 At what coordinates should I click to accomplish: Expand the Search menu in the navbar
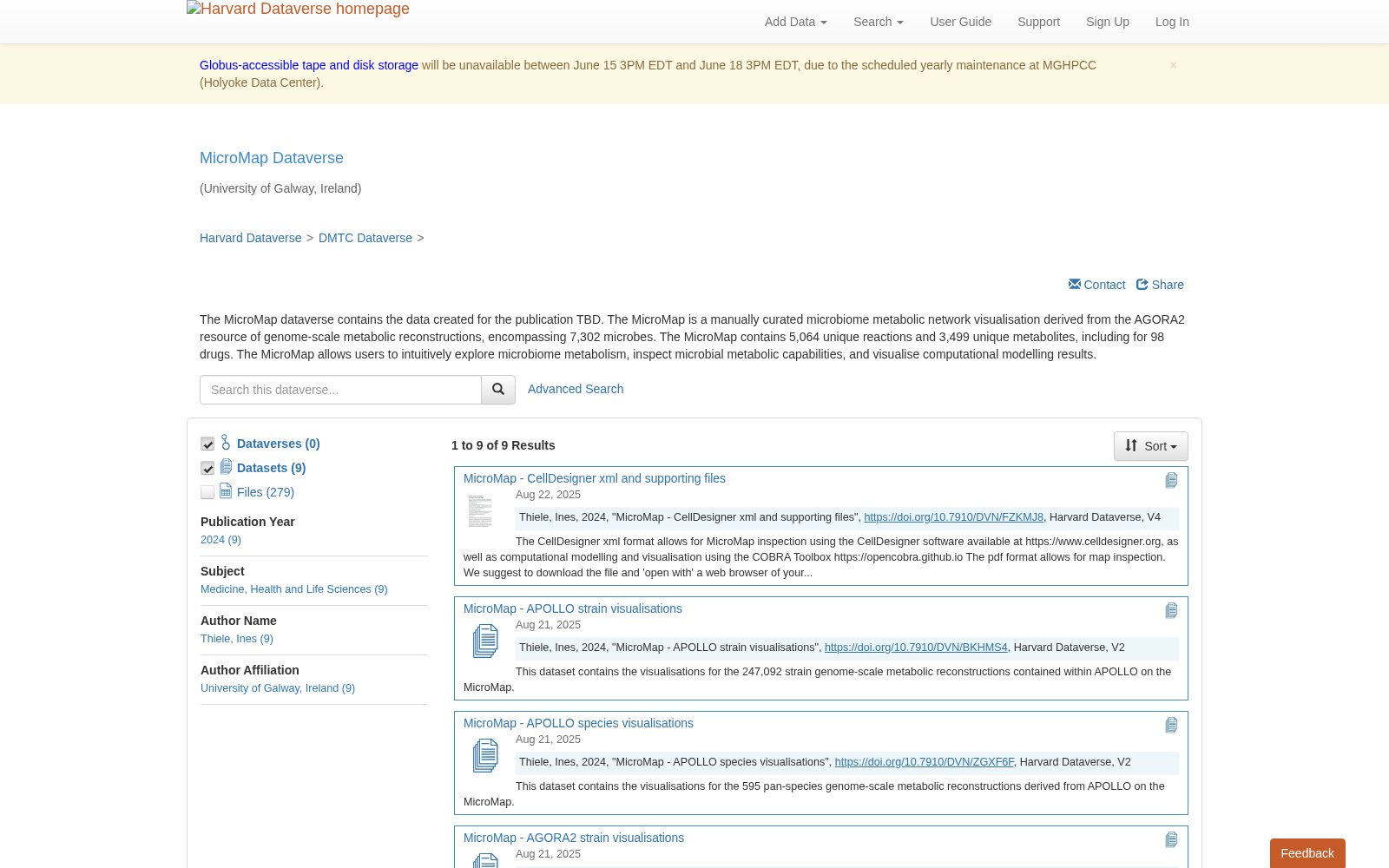(x=879, y=22)
